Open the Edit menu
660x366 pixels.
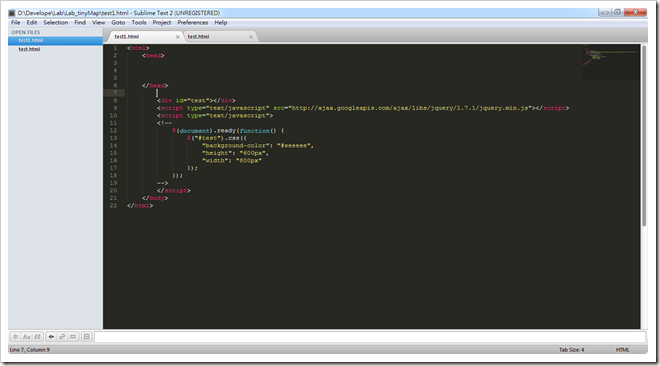(x=32, y=23)
